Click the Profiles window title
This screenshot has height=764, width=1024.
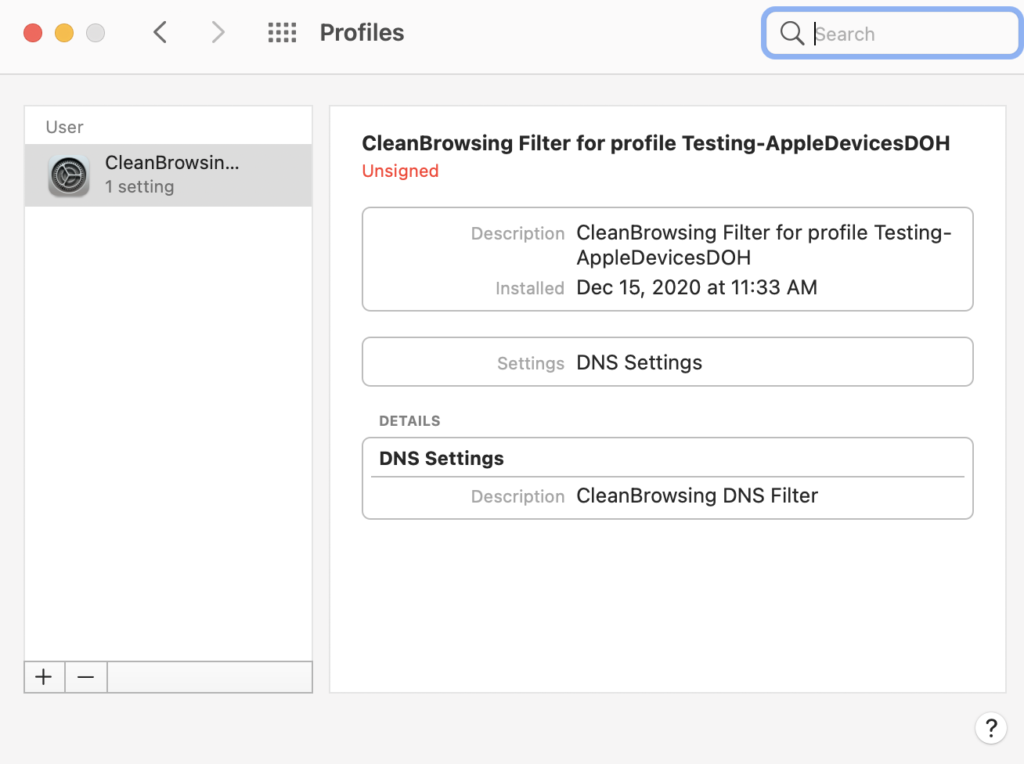362,33
